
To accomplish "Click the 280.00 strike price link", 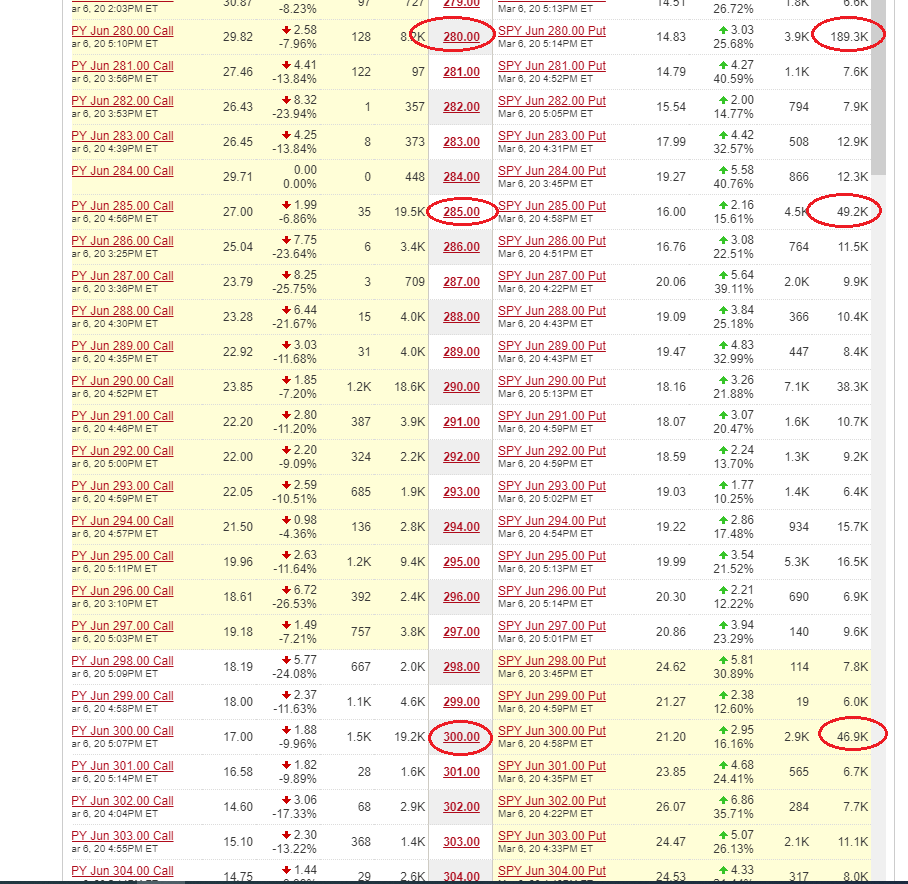I will [462, 36].
